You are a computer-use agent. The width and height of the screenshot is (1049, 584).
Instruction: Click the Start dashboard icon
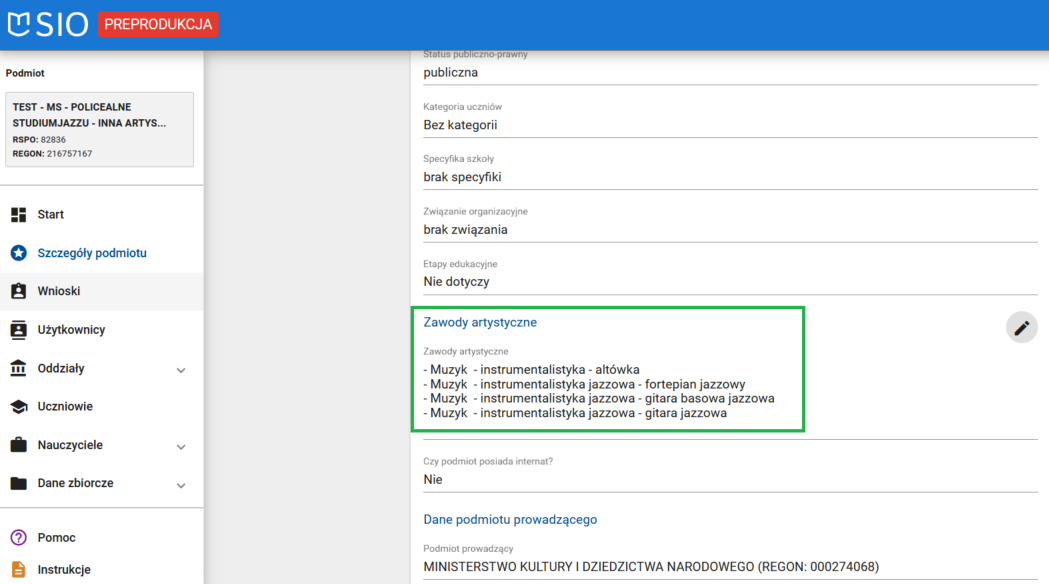tap(18, 215)
